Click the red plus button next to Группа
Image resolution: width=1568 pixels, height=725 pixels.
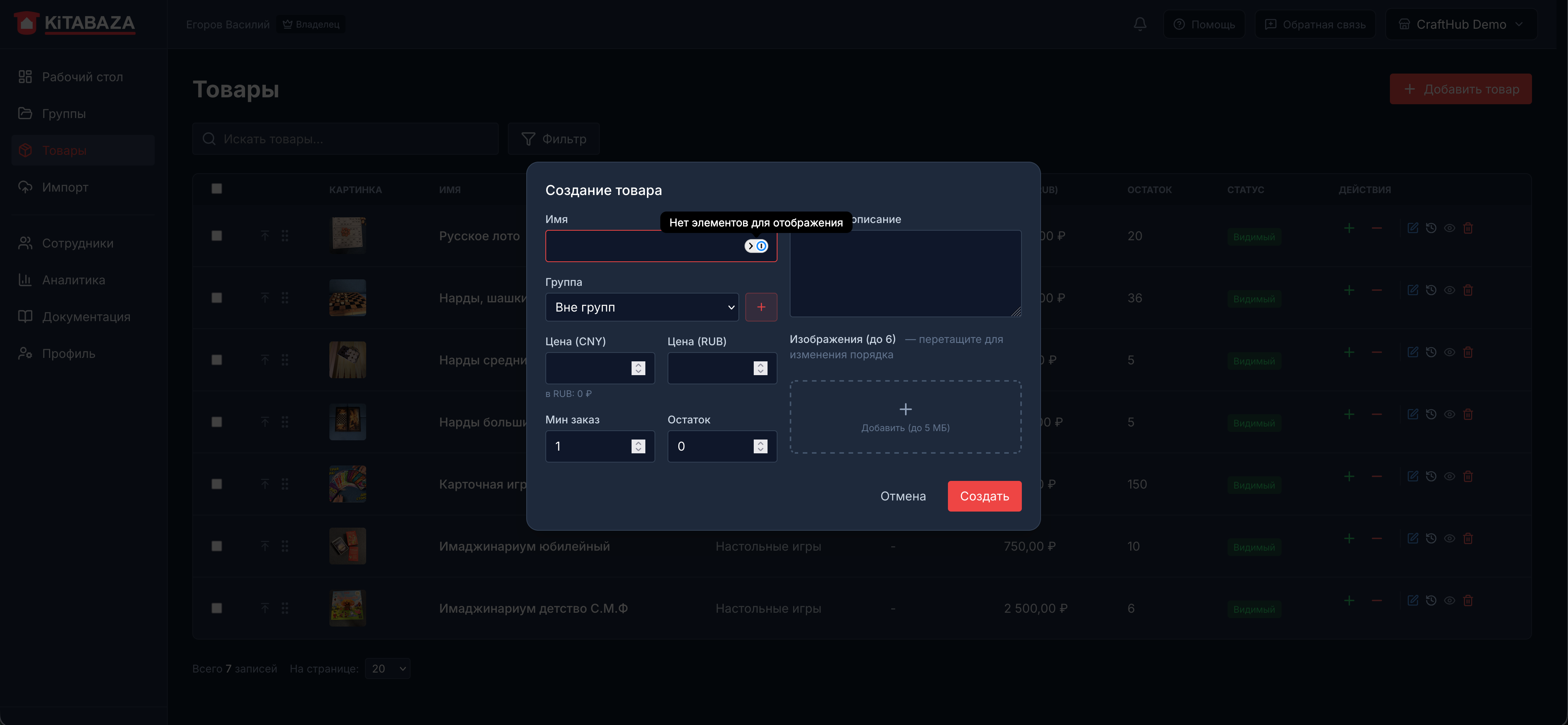click(761, 307)
